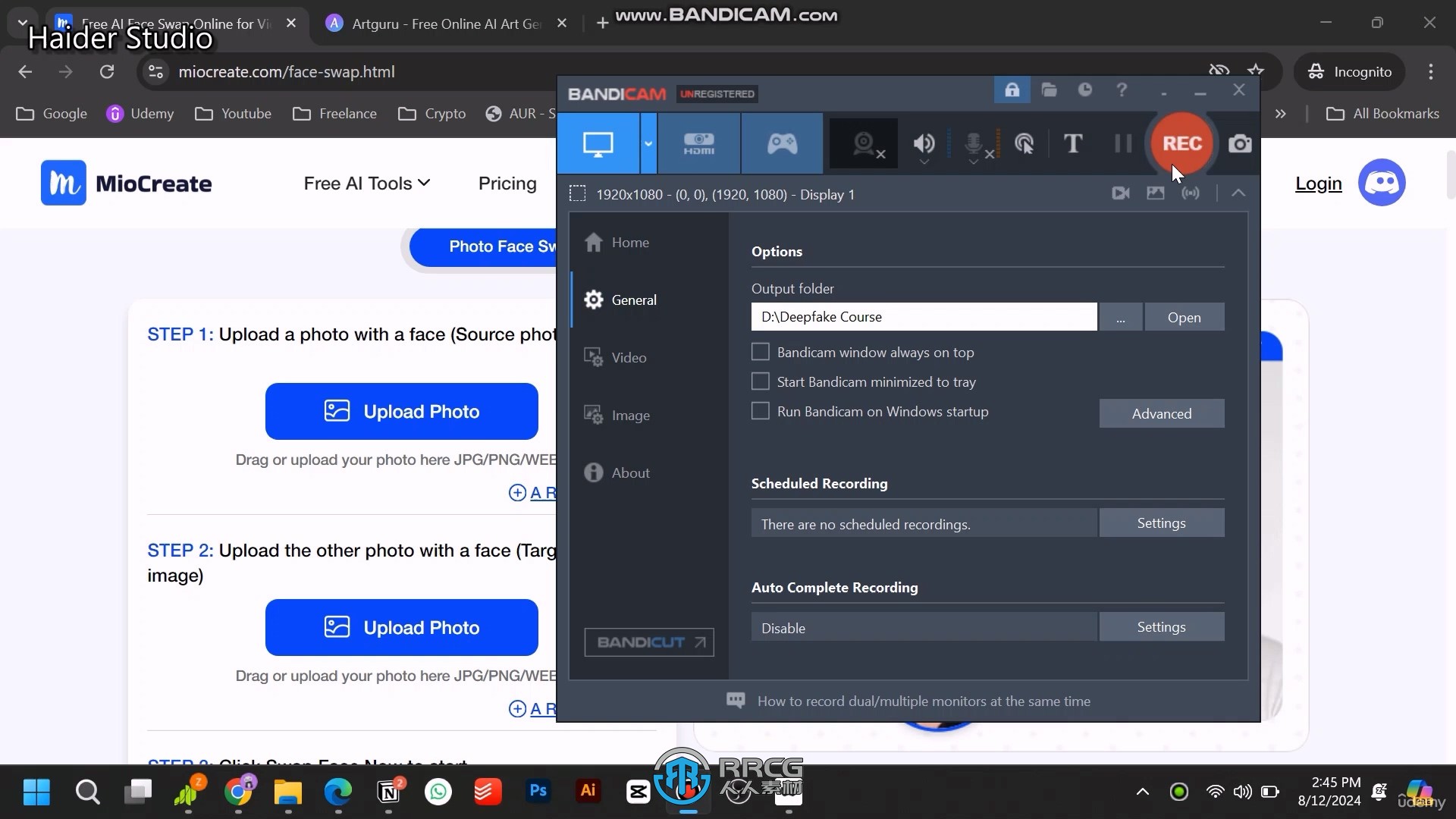Show hidden icons in system tray
Image resolution: width=1456 pixels, height=819 pixels.
[x=1142, y=792]
